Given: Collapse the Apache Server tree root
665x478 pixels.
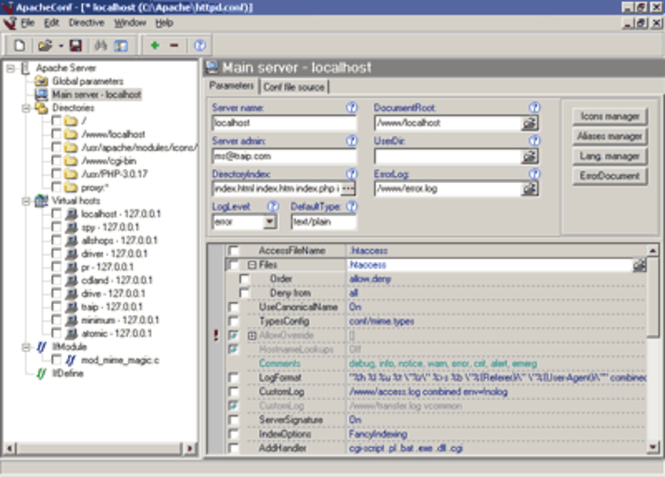Looking at the screenshot, I should [11, 68].
